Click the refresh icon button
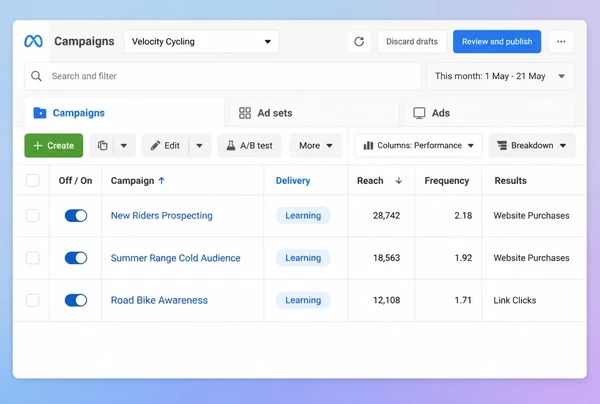This screenshot has height=404, width=600. click(359, 41)
